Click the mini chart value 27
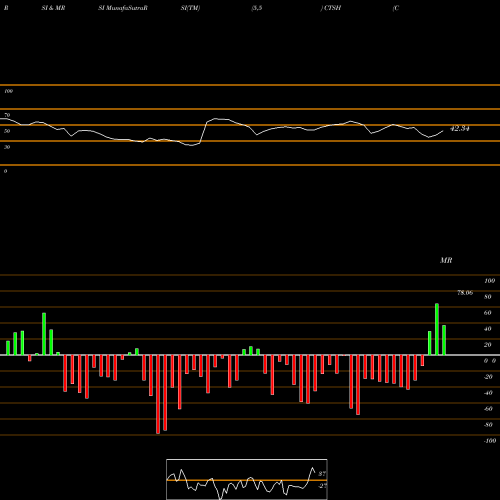Screen dimensions: 500x500 tap(322, 486)
